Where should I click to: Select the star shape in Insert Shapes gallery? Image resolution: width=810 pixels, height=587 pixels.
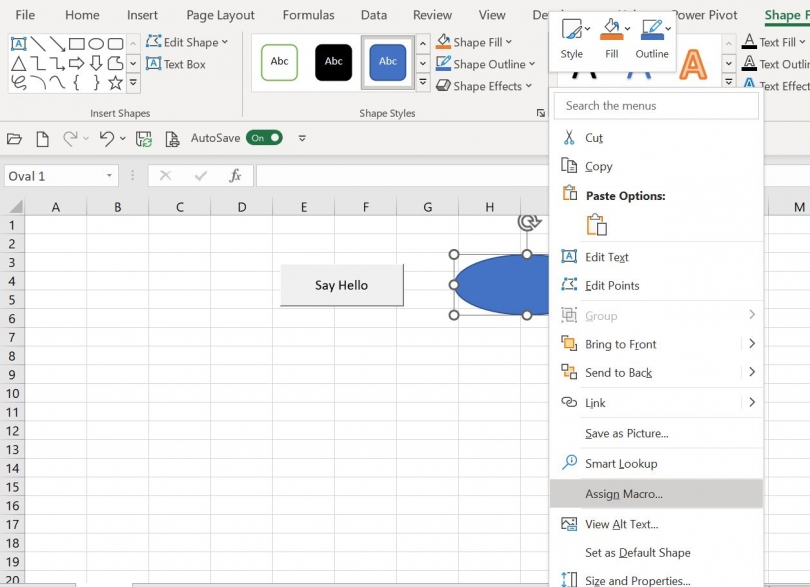pyautogui.click(x=115, y=82)
